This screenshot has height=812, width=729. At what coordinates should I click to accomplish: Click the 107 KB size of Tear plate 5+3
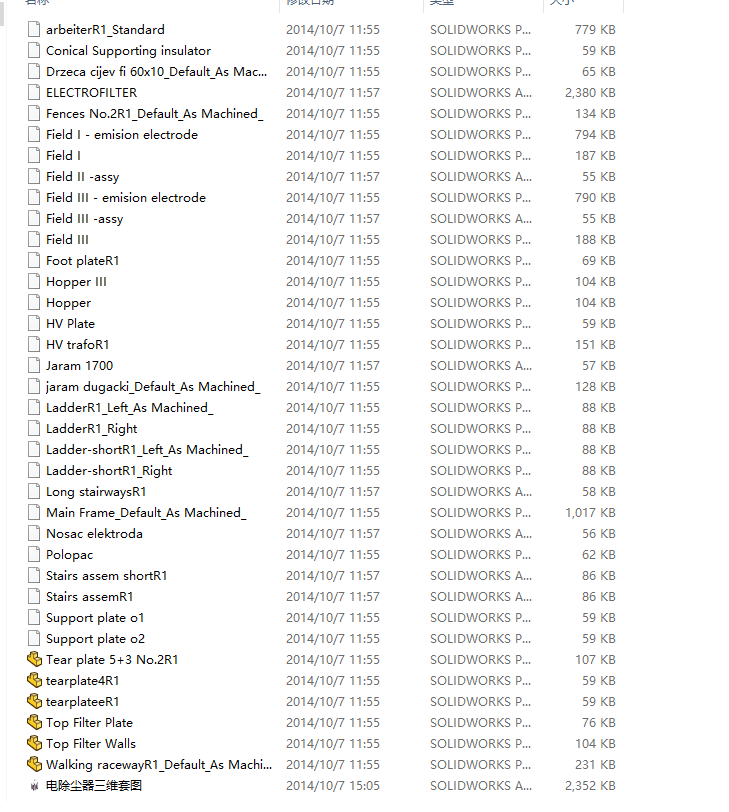[x=595, y=660]
